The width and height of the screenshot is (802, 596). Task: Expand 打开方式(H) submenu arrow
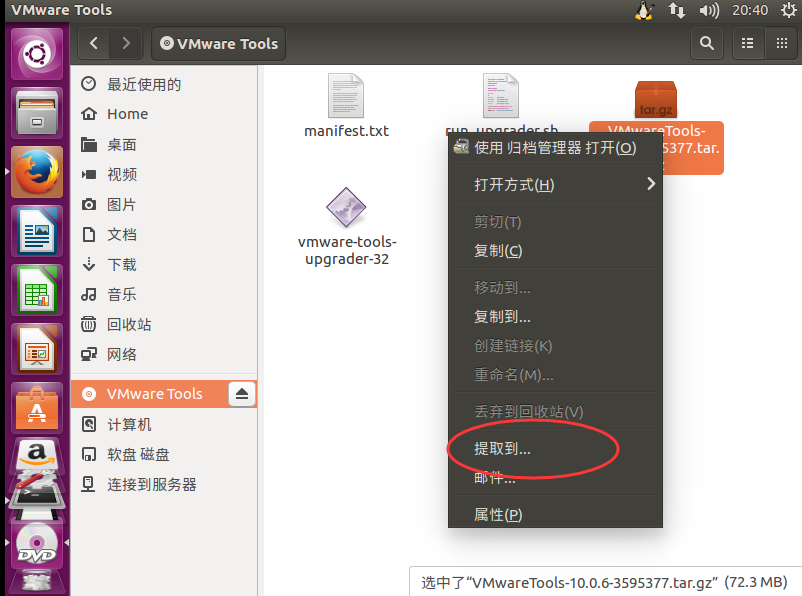point(651,184)
